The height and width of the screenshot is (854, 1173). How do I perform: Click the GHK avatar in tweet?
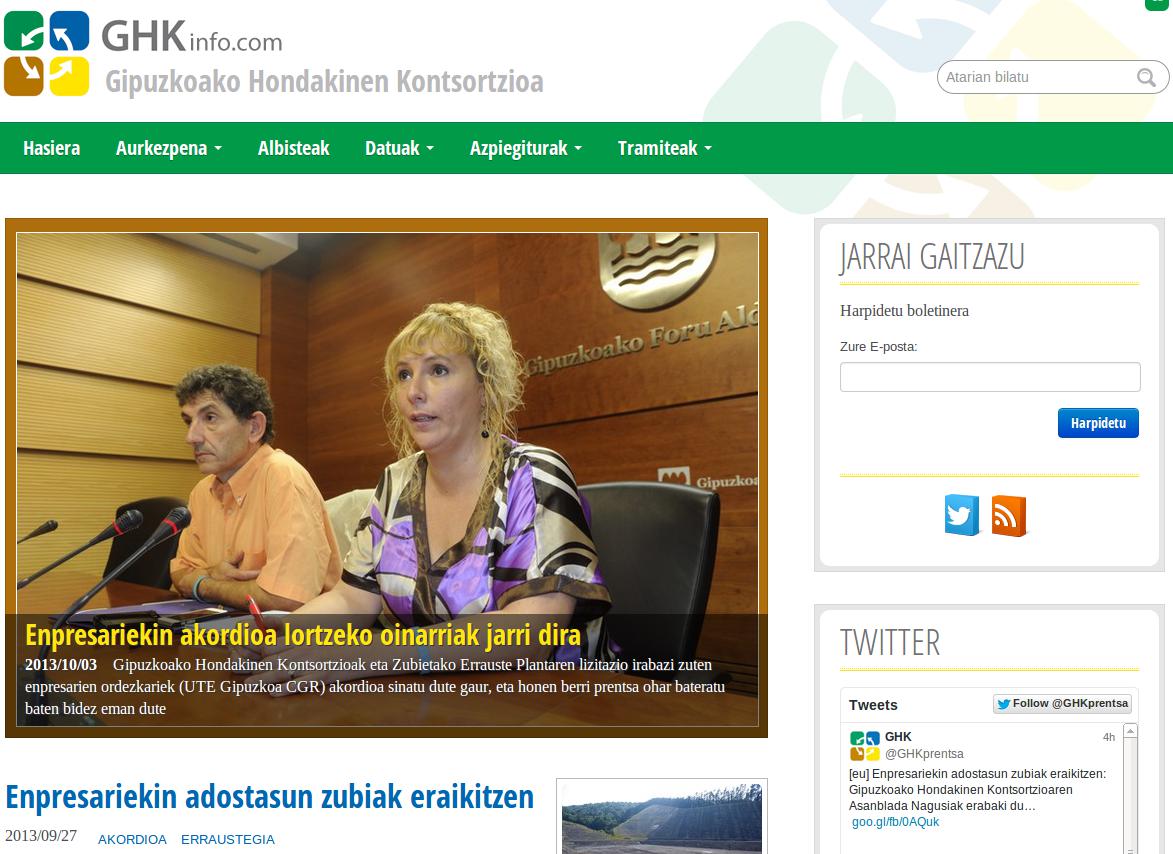coord(864,746)
